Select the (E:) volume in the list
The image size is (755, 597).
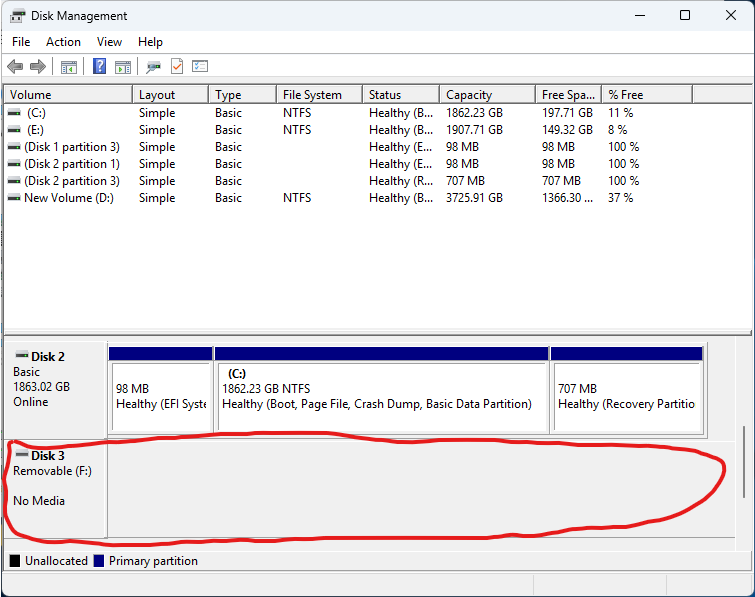pos(36,130)
